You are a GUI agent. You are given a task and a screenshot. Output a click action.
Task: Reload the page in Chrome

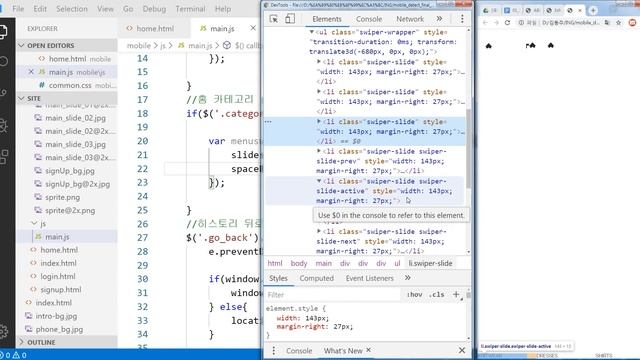507,23
